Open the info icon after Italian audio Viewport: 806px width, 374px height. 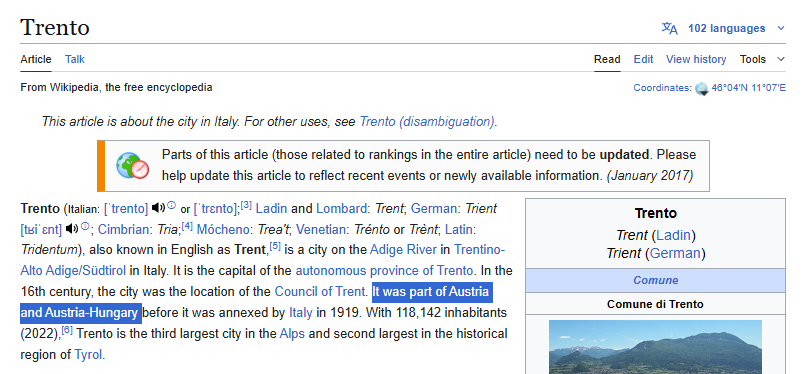172,205
